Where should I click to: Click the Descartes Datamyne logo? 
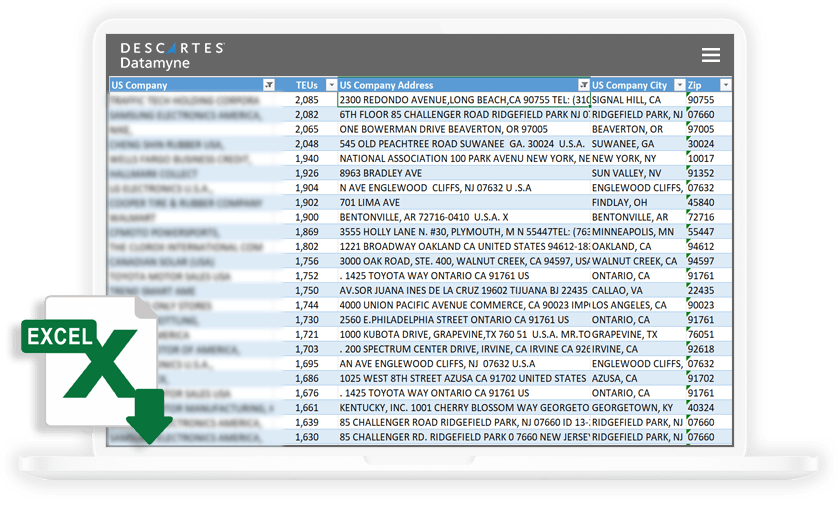click(172, 55)
